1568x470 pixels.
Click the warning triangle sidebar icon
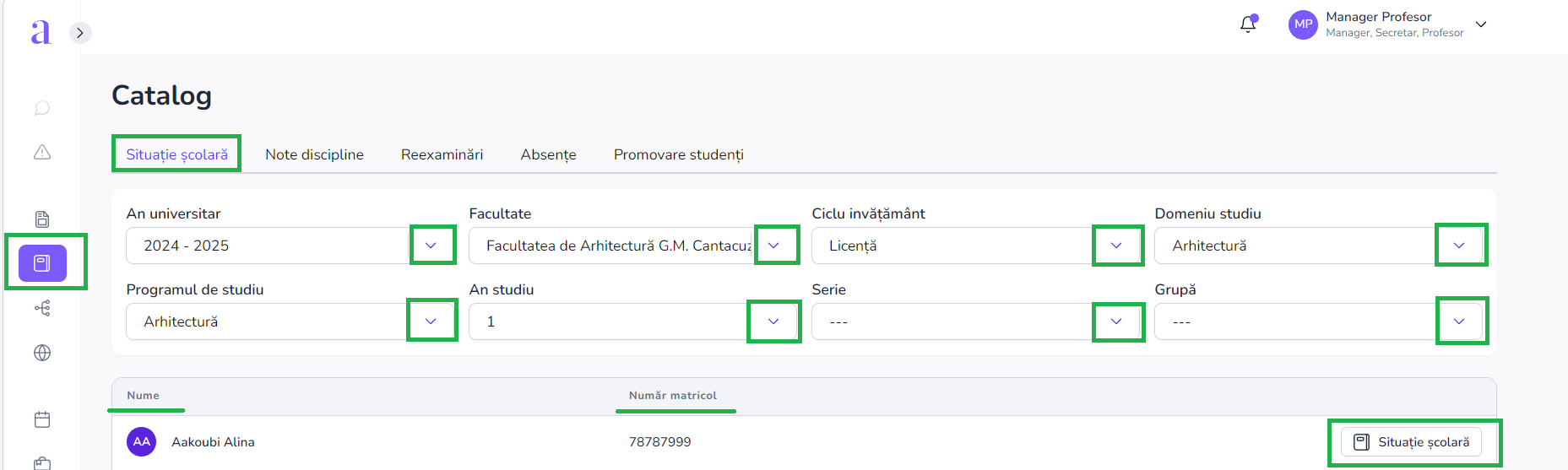42,153
